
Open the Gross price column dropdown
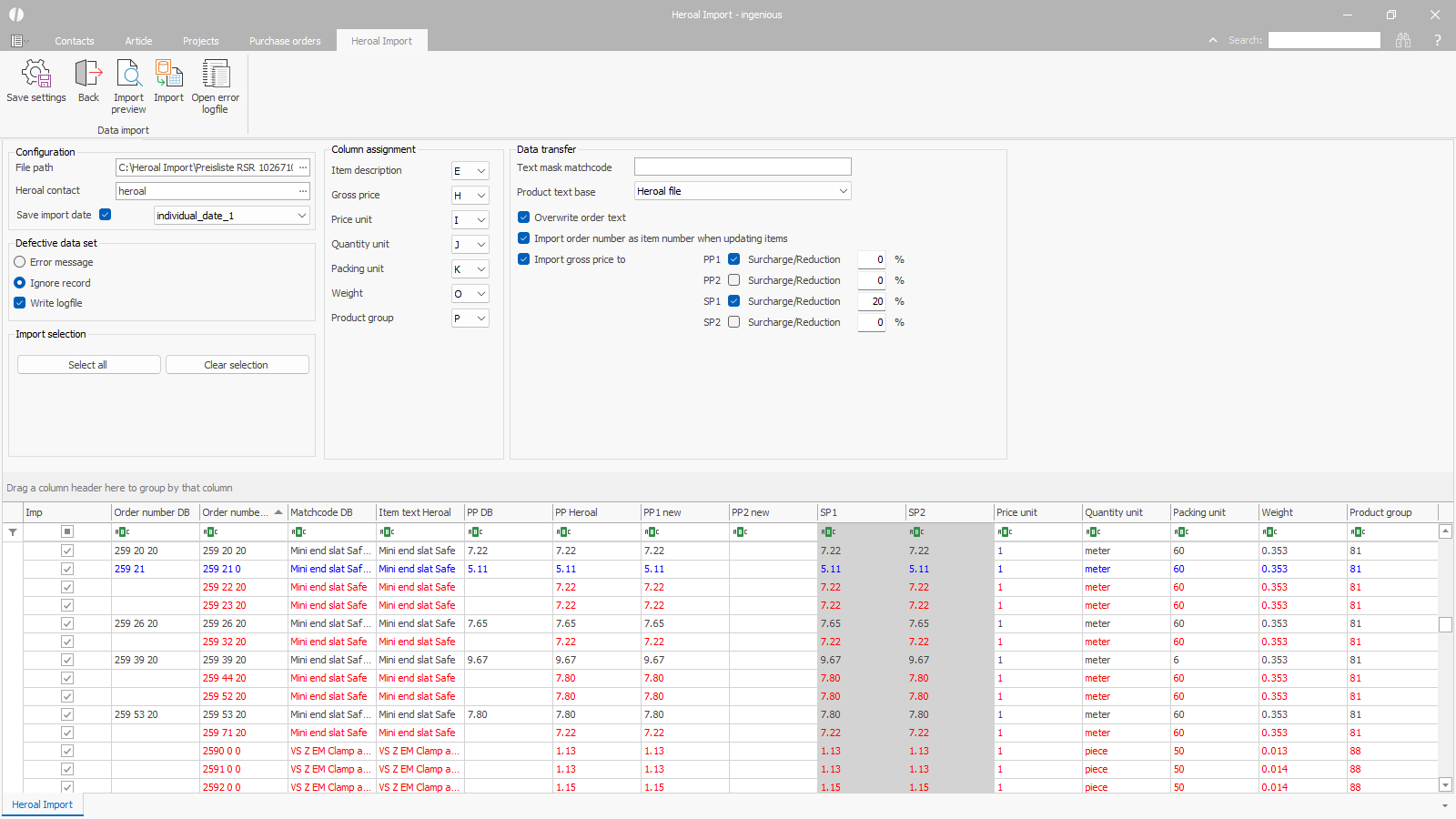(480, 196)
